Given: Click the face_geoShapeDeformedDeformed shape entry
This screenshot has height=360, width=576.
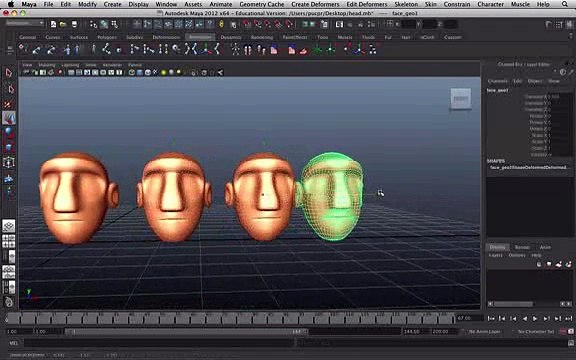Looking at the screenshot, I should click(529, 168).
